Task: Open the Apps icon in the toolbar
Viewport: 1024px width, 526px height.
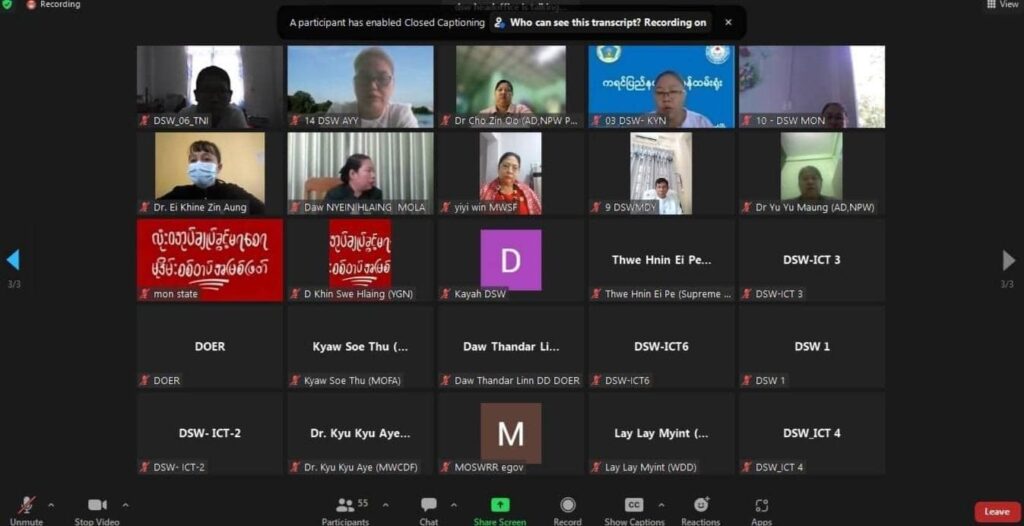Action: coord(761,505)
